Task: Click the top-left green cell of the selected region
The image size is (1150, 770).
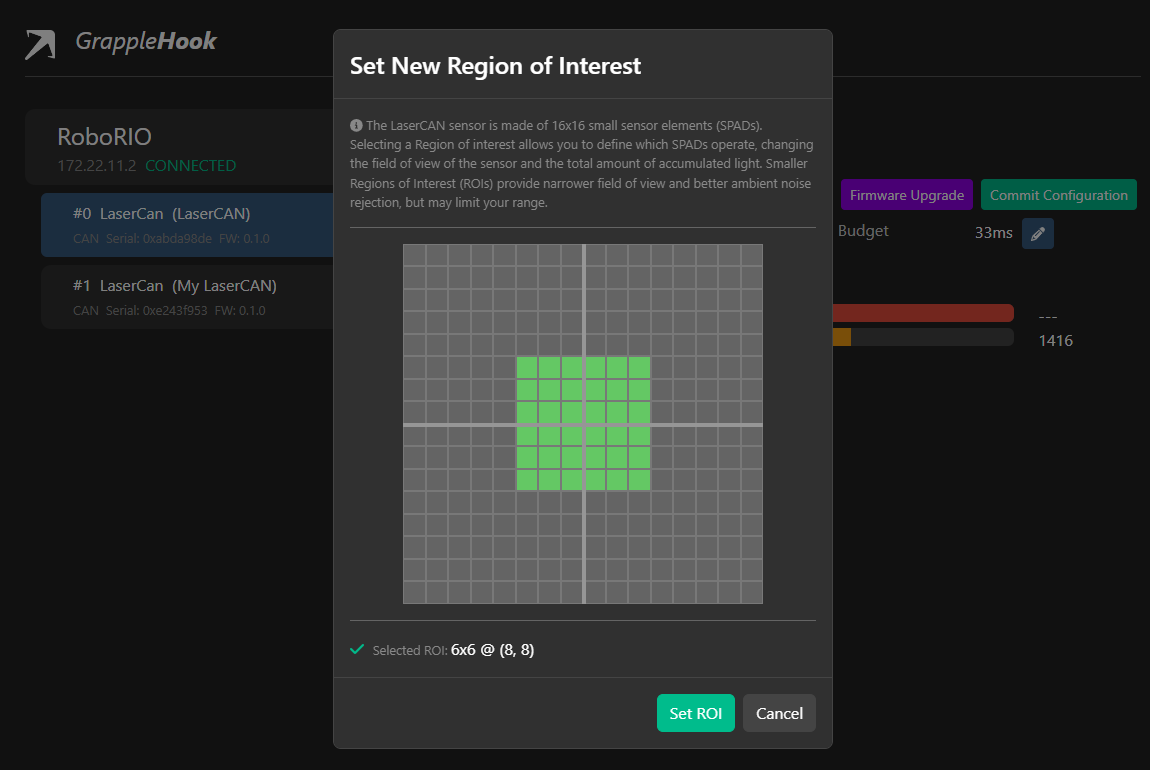Action: click(527, 367)
